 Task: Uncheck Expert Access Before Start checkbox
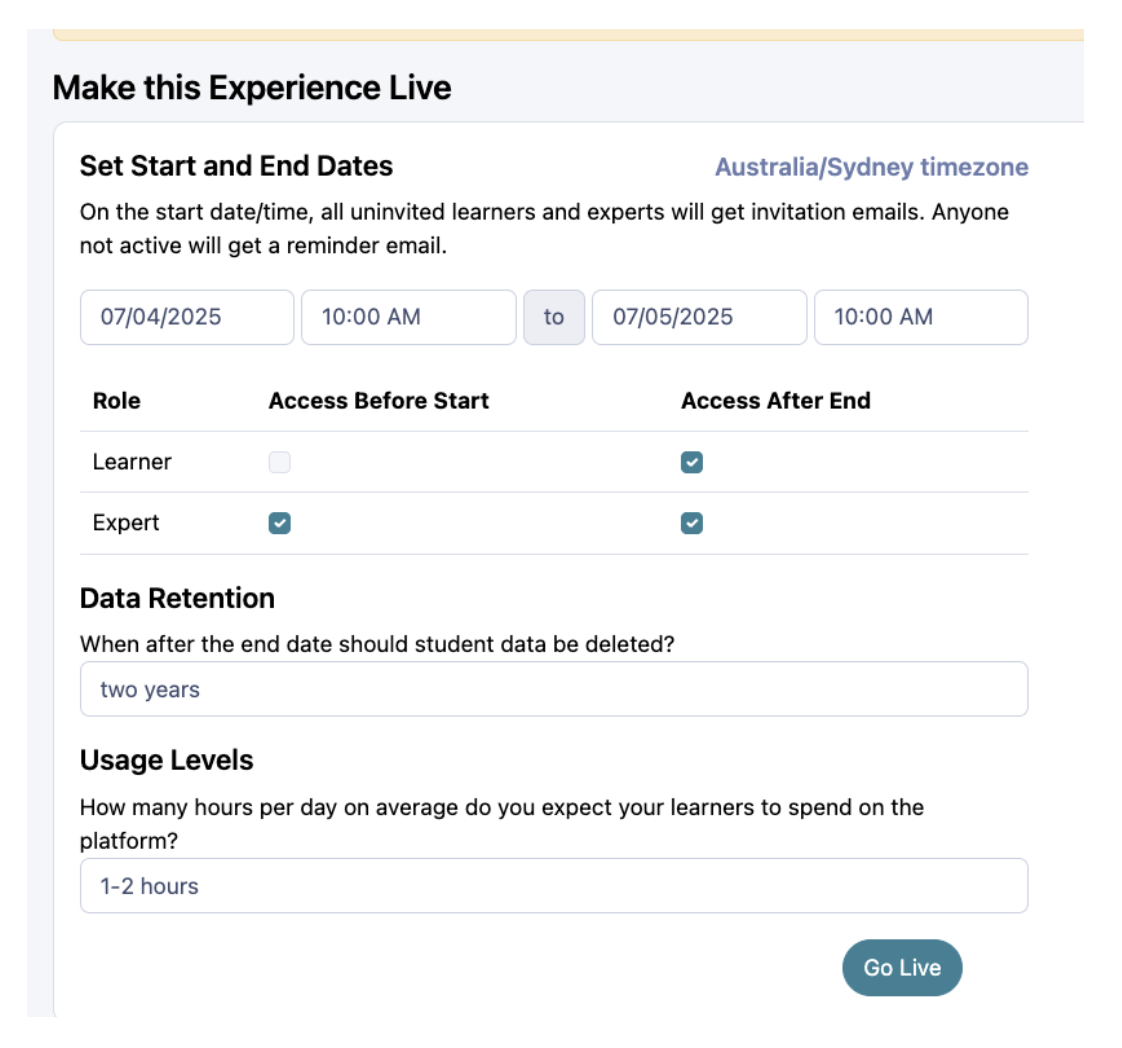(280, 523)
